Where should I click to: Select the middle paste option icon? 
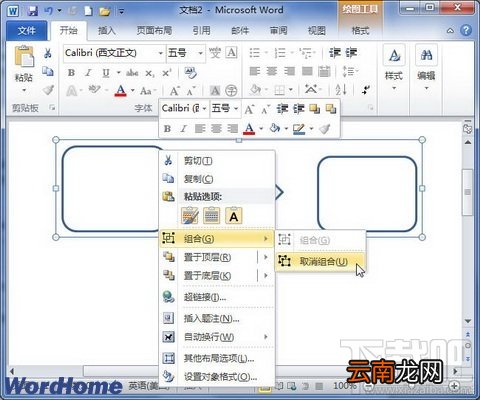[x=212, y=215]
